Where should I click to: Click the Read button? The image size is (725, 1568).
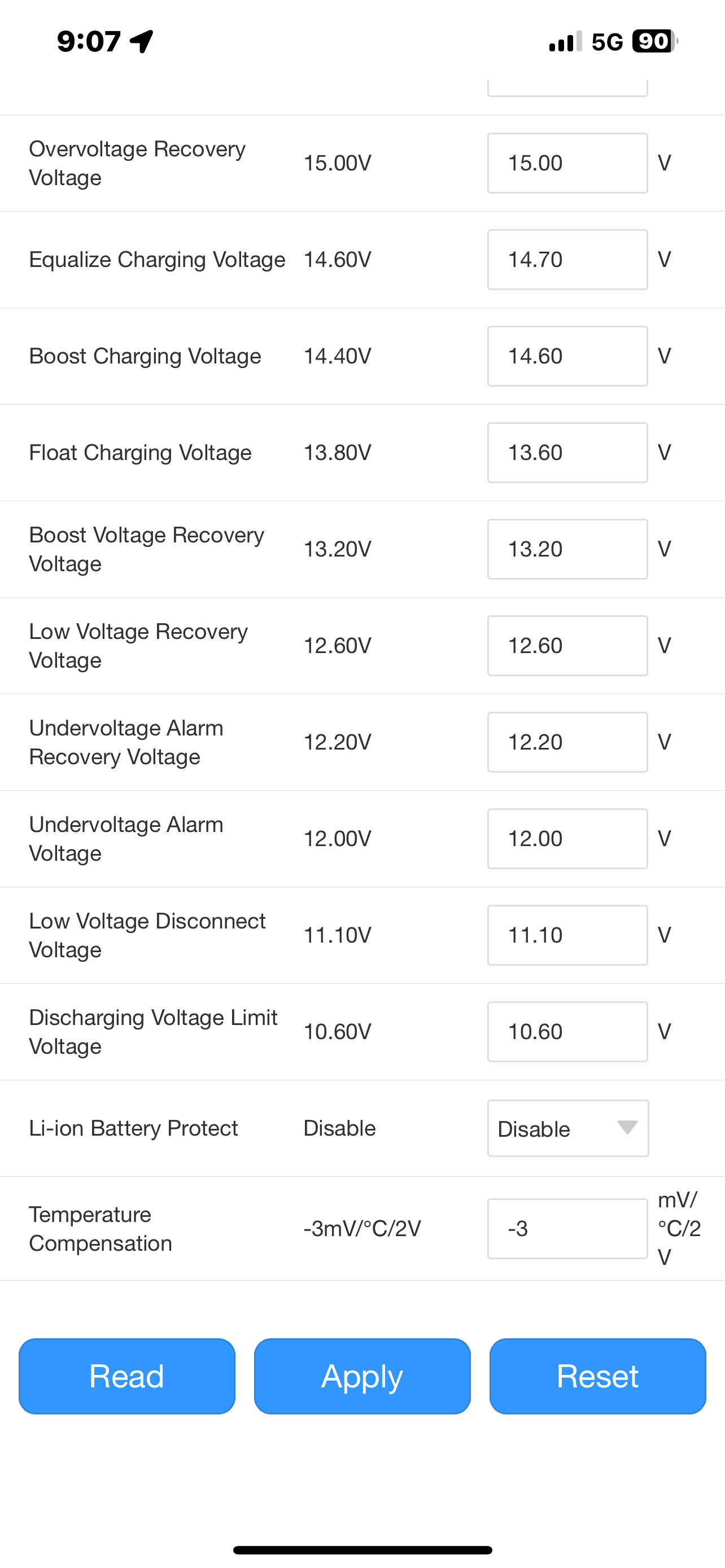tap(126, 1376)
